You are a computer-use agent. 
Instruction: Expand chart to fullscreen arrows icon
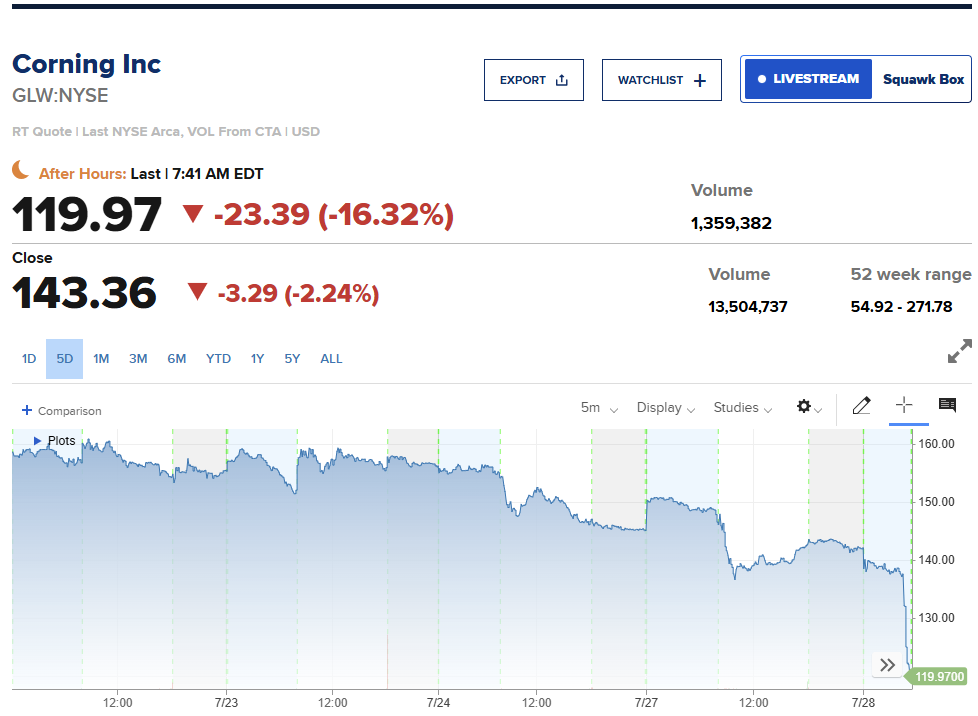pos(959,351)
